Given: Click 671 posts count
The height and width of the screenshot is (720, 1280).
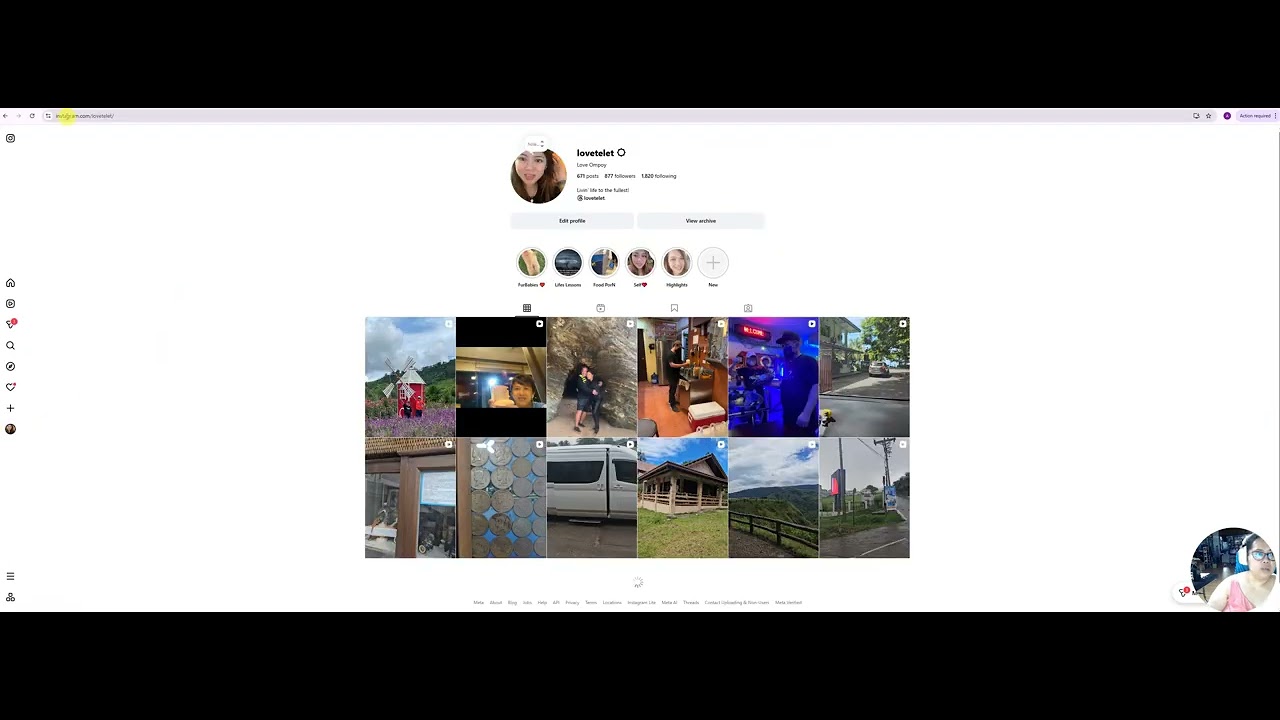Looking at the screenshot, I should pyautogui.click(x=587, y=176).
